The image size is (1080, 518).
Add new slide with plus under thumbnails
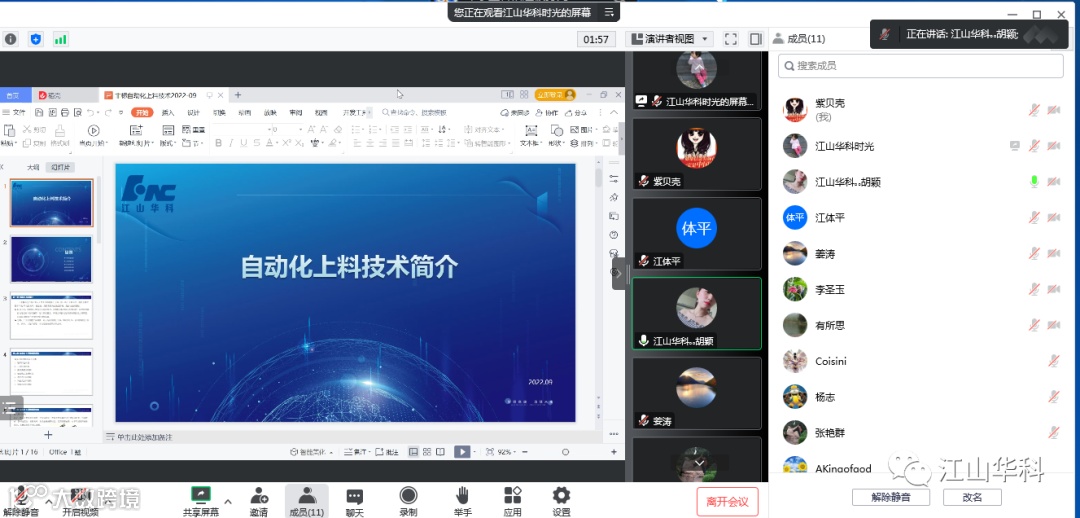coord(48,435)
